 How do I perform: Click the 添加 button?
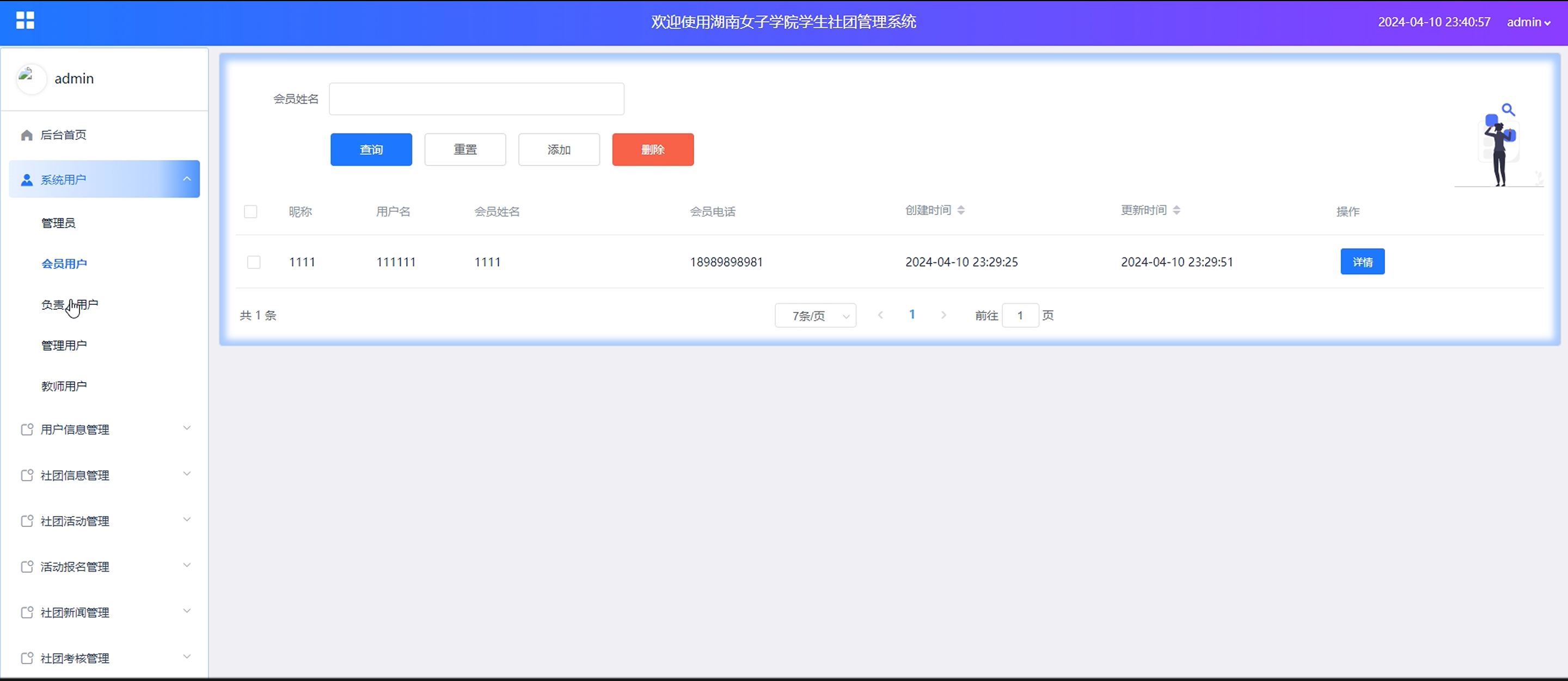pyautogui.click(x=559, y=150)
